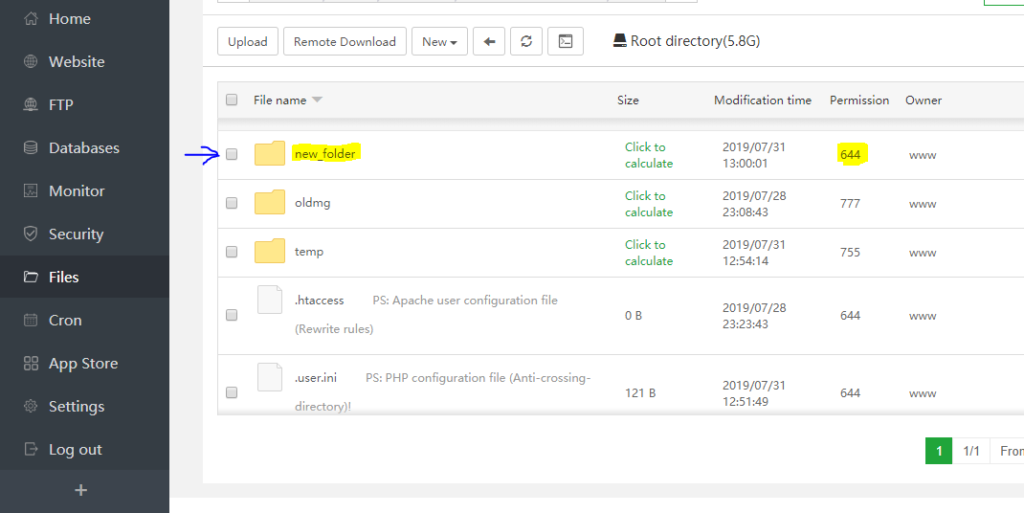Click the 1/1 page count text
The width and height of the screenshot is (1024, 513).
click(971, 451)
